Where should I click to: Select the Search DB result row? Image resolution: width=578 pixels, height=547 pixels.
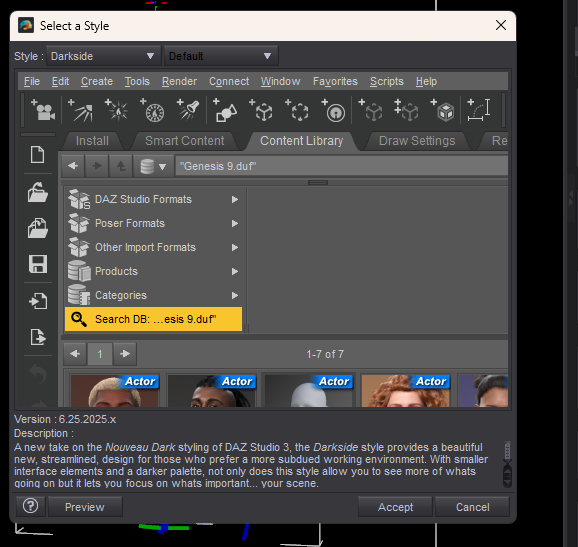click(x=153, y=319)
